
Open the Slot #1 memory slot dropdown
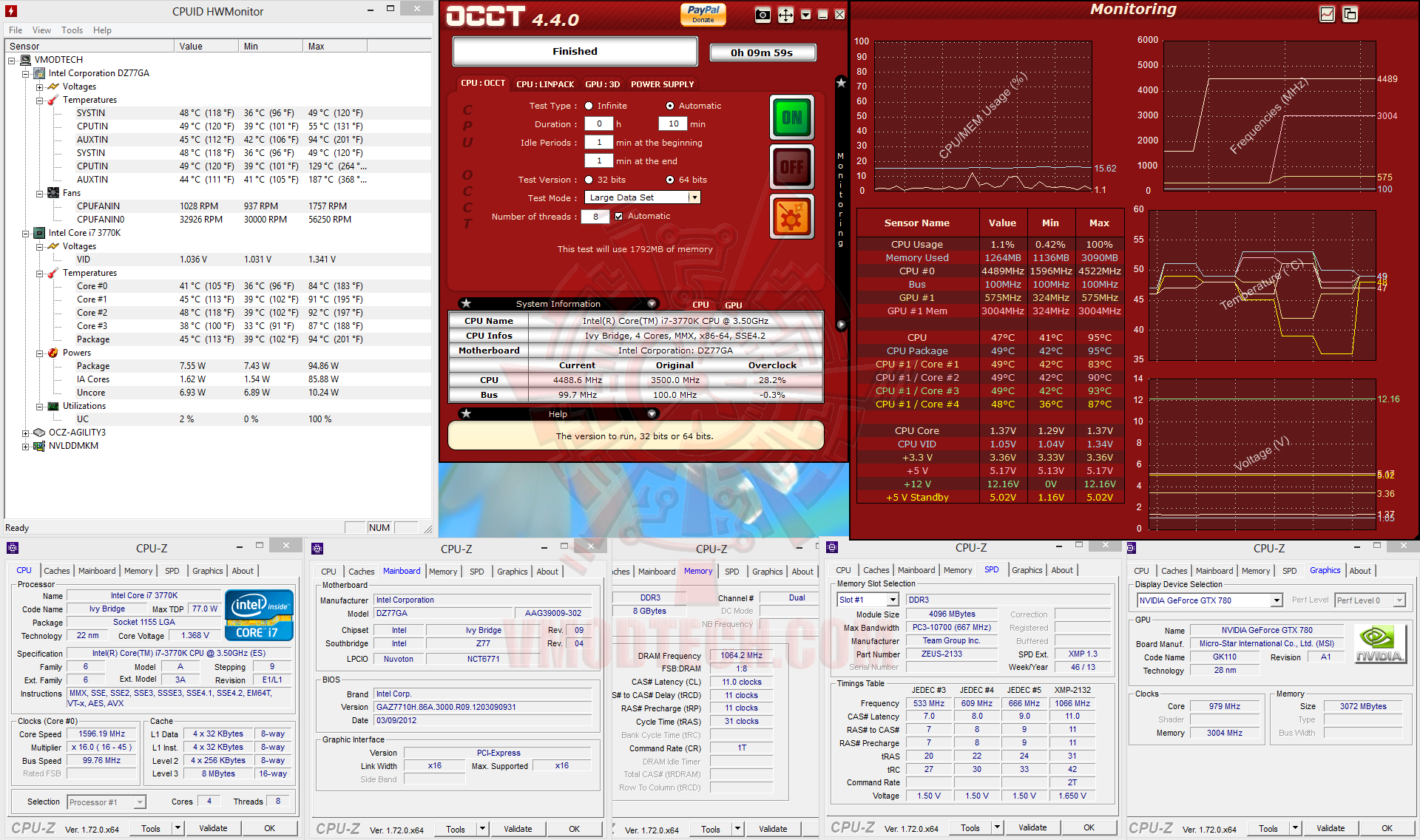(893, 600)
